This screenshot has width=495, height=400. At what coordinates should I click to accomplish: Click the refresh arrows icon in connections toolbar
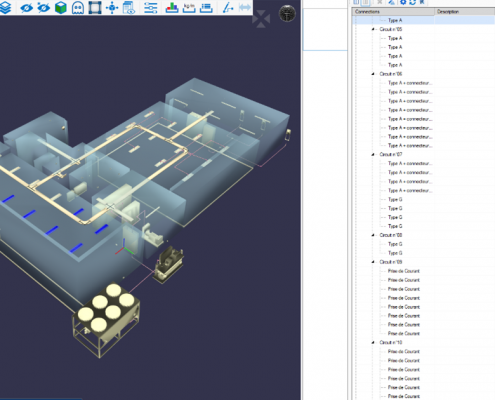(413, 2)
